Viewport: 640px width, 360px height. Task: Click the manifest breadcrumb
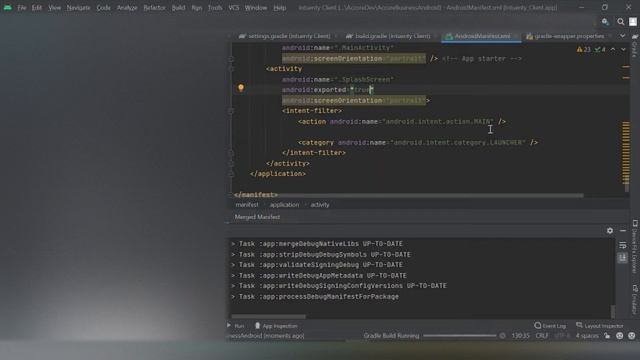pos(247,205)
